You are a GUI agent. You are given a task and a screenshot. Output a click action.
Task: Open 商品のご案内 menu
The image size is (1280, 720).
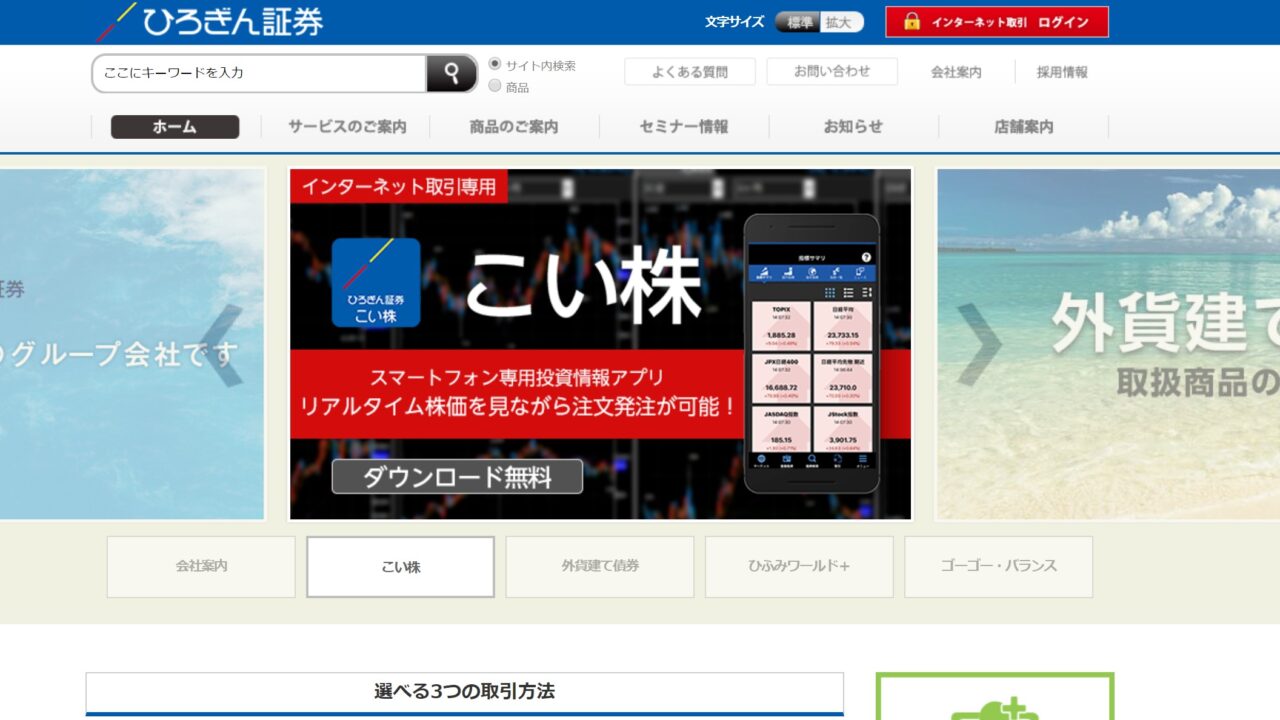tap(514, 127)
